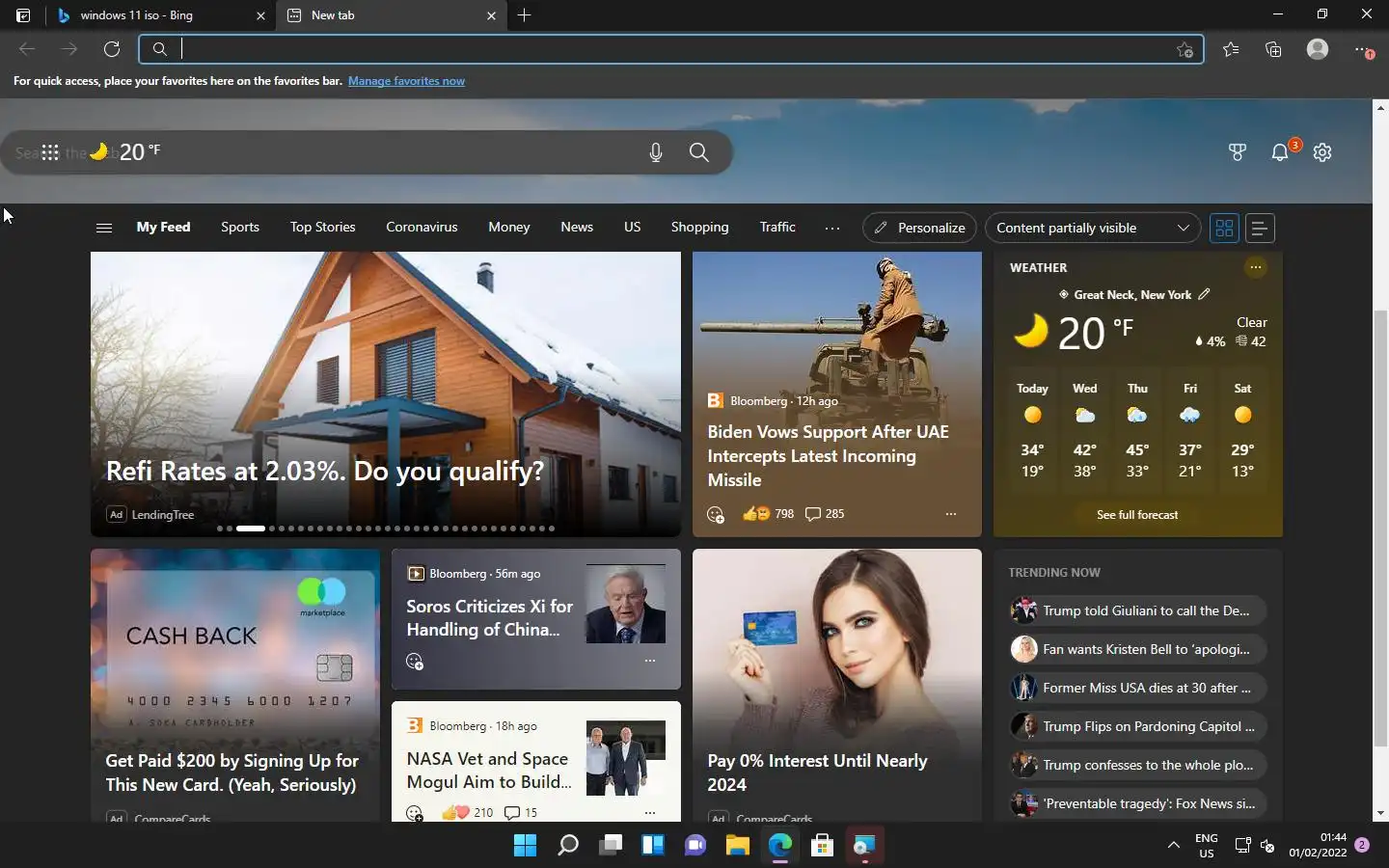Open comments on Biden article (285)
The image size is (1389, 868).
[825, 514]
